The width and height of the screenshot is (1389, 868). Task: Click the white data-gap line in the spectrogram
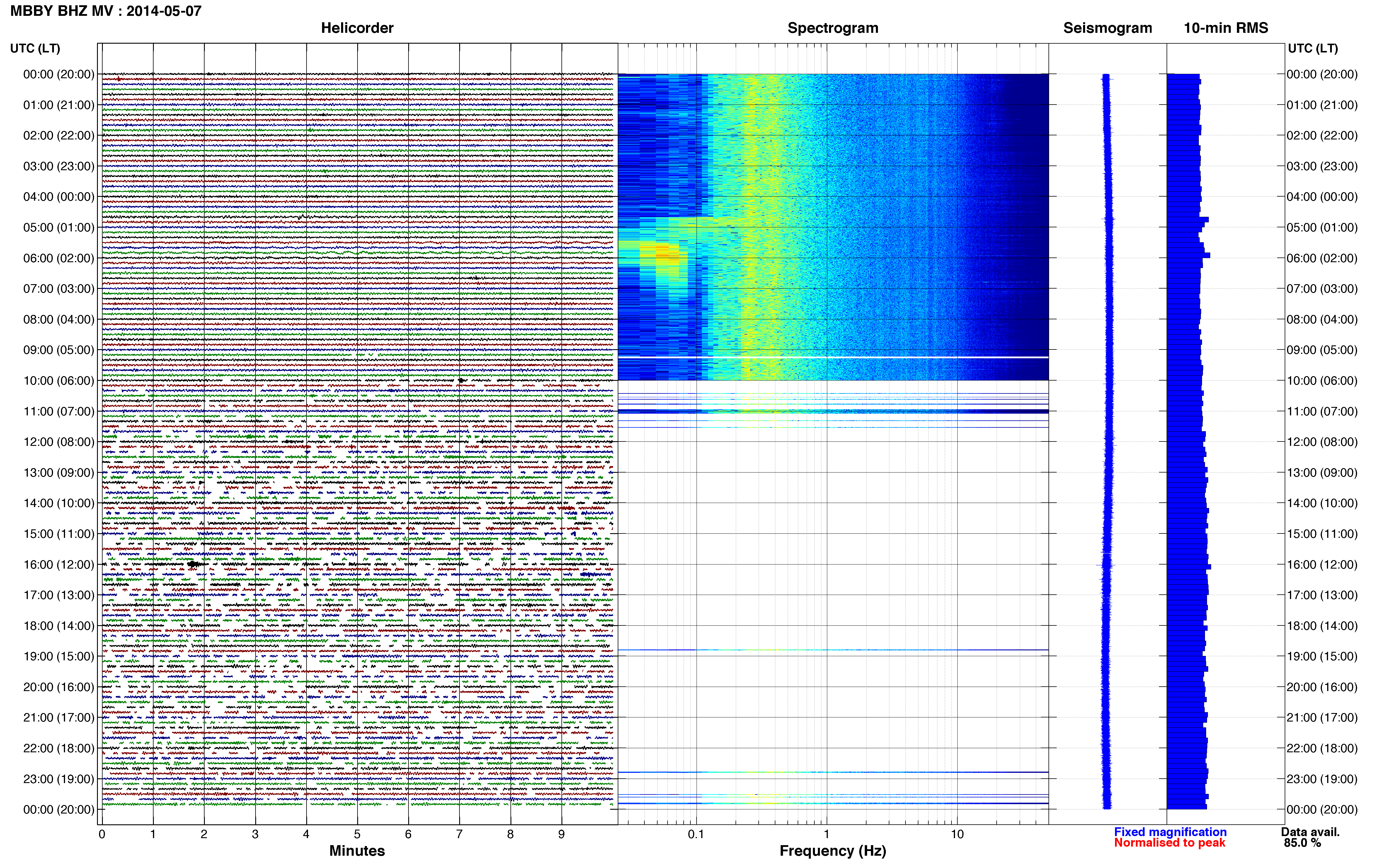[833, 358]
